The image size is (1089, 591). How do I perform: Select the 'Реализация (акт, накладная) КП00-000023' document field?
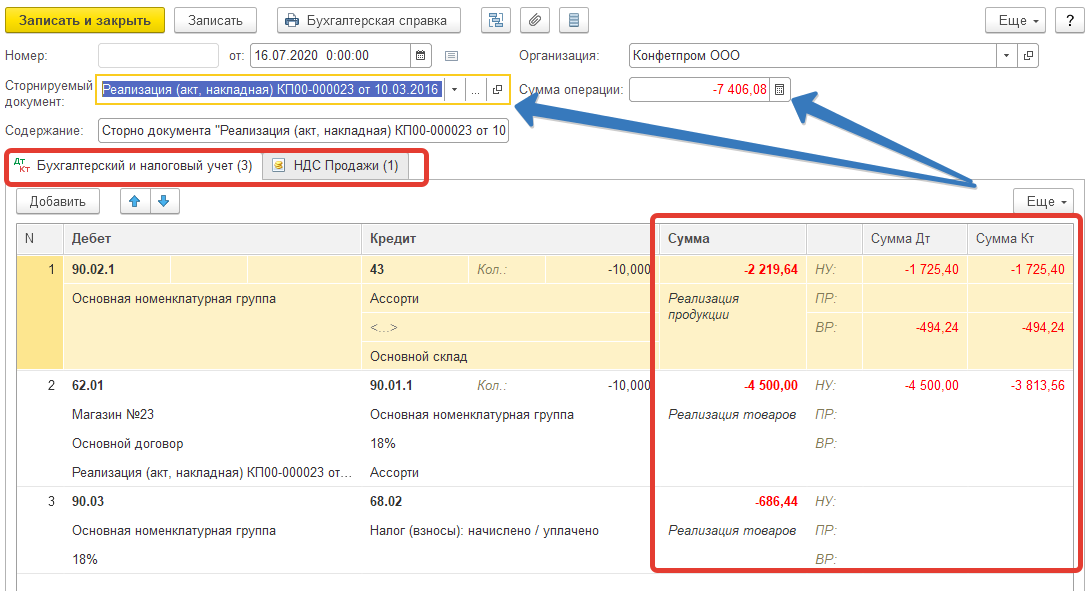point(271,90)
